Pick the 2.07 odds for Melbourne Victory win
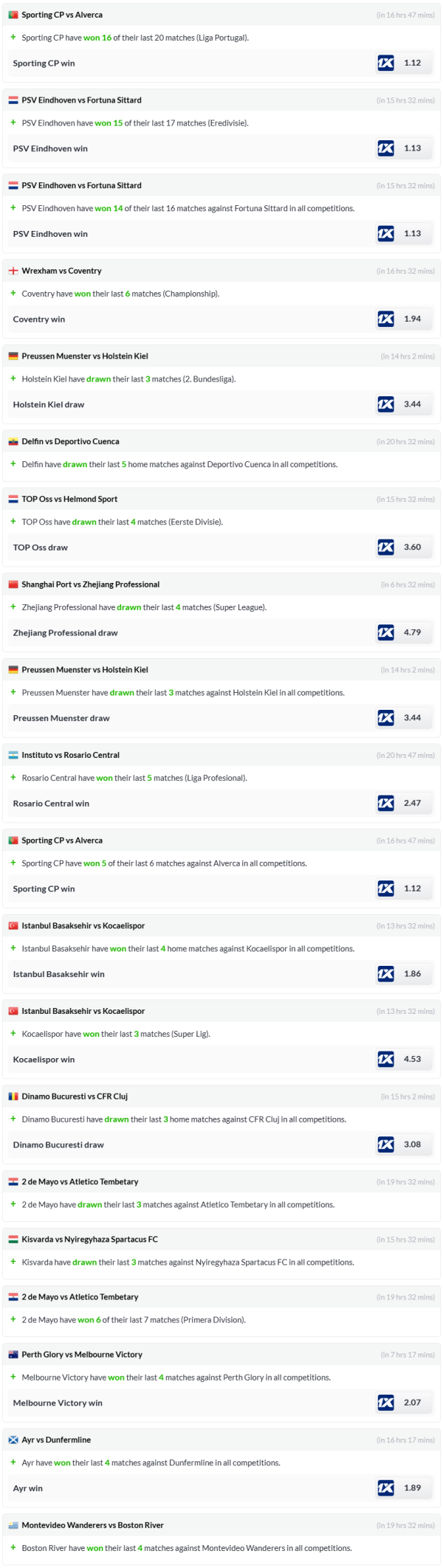This screenshot has width=443, height=1568. [x=412, y=1402]
